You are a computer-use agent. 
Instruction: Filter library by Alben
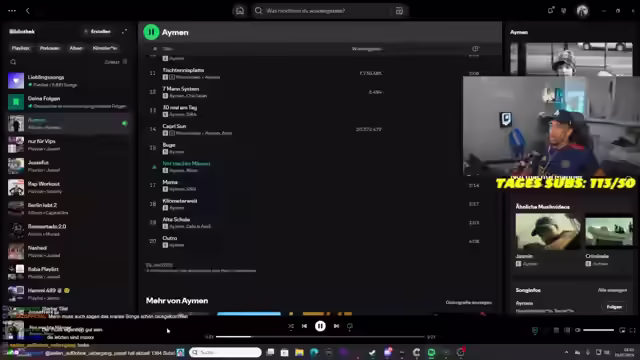76,48
